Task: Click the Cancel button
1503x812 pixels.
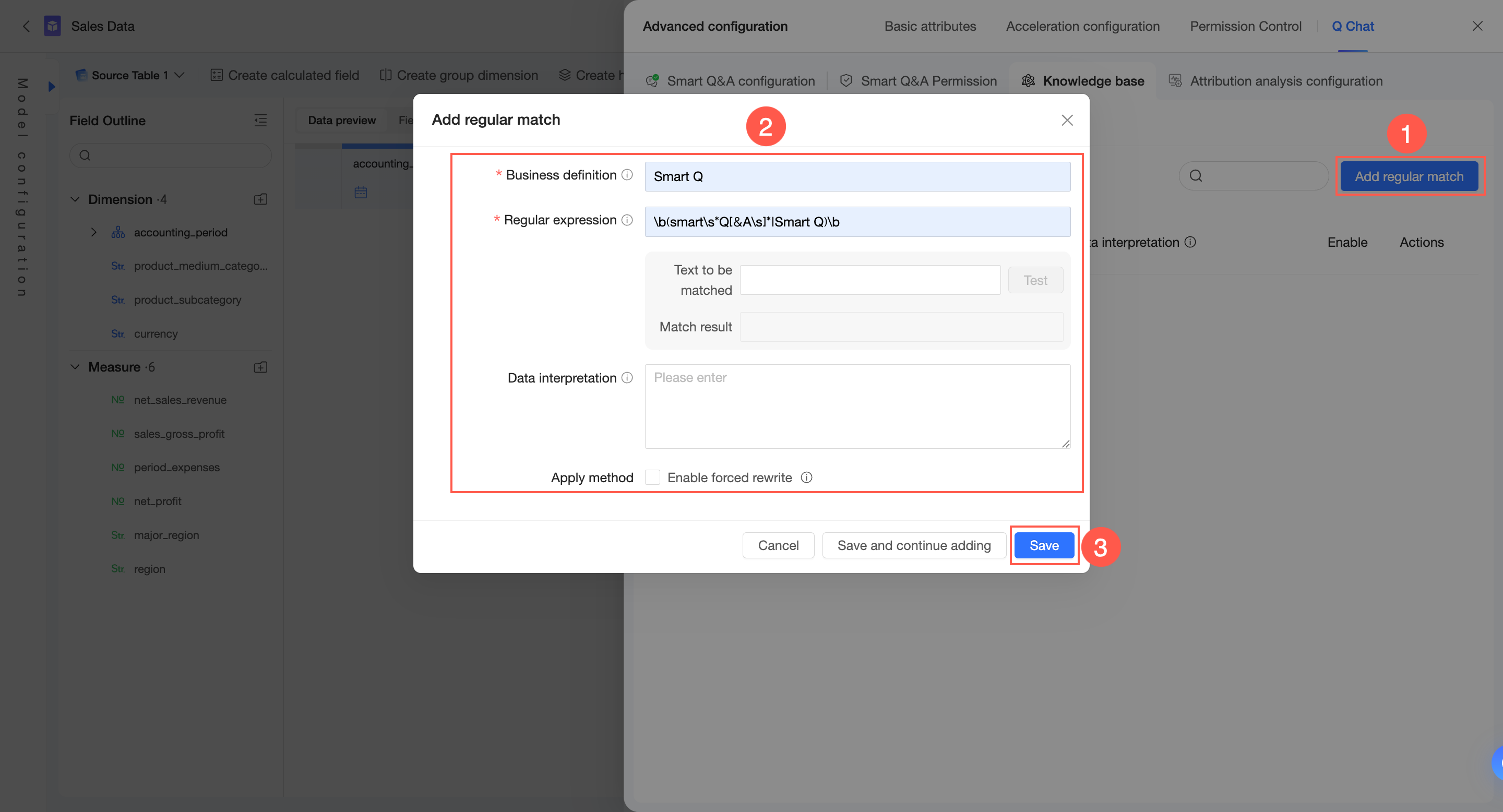Action: pyautogui.click(x=778, y=545)
